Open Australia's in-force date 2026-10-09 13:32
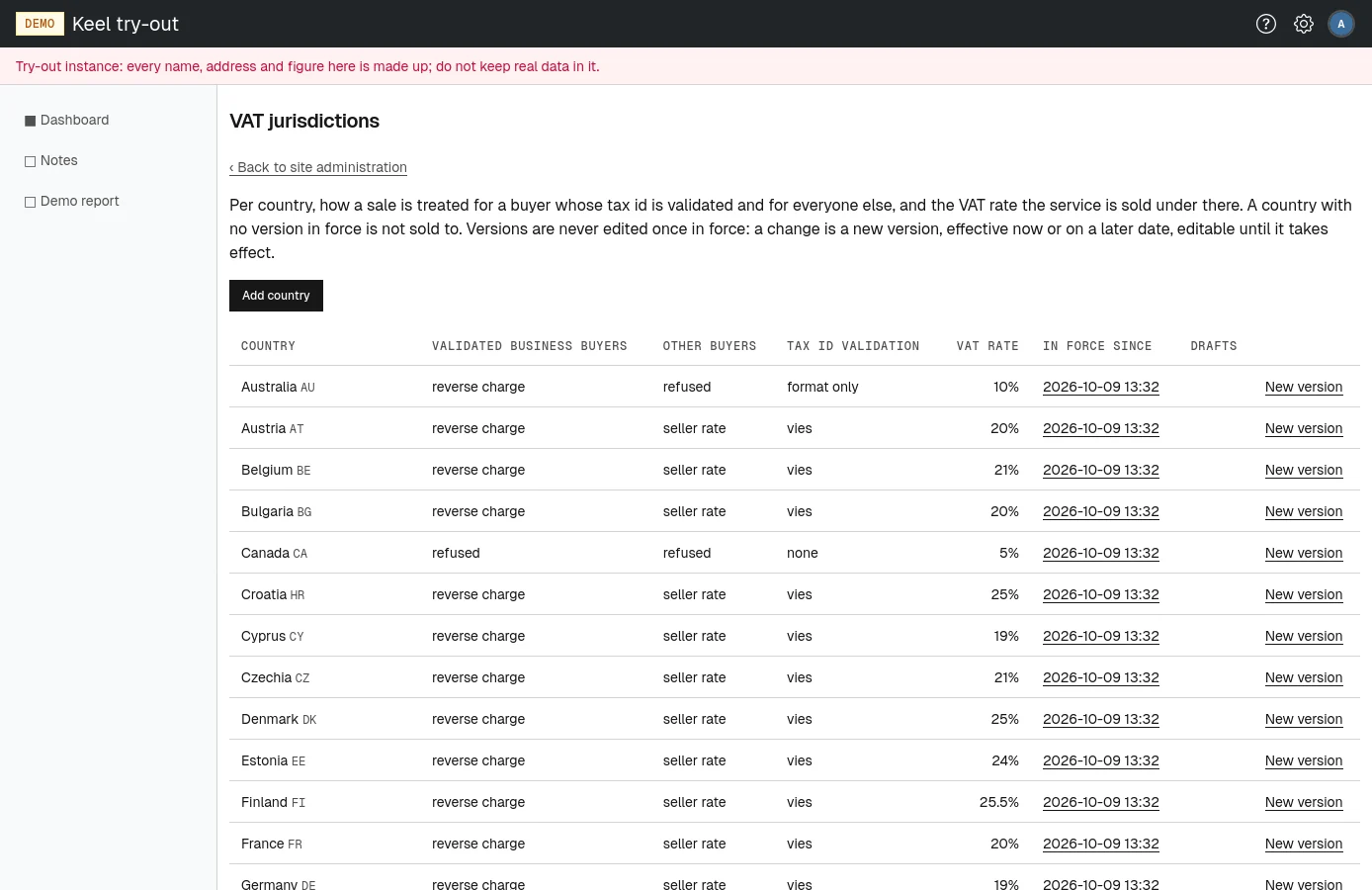This screenshot has height=890, width=1372. click(1101, 387)
